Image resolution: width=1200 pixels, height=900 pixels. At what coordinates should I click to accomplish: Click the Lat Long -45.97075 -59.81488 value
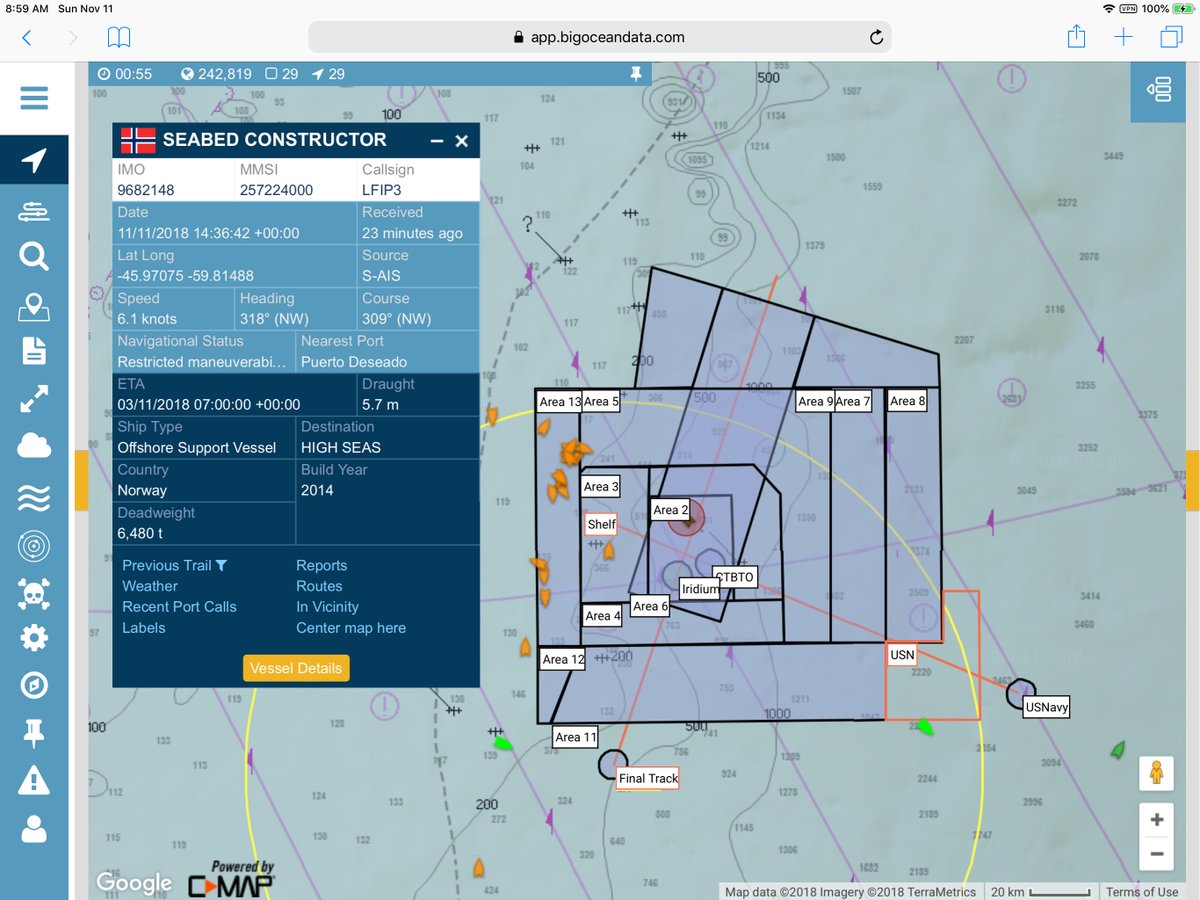185,276
